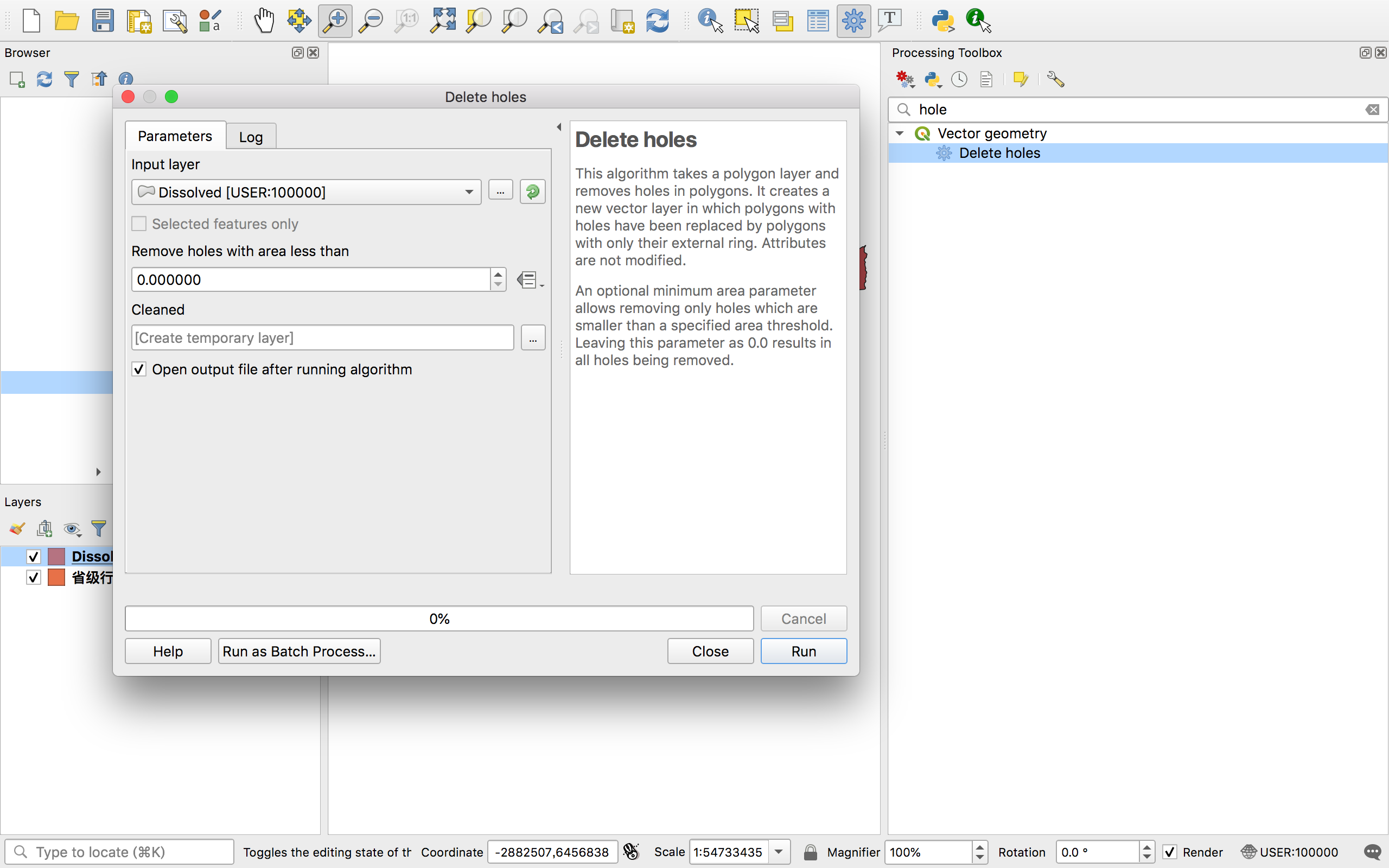Collapse the Vector geometry tree group
Image resolution: width=1389 pixels, height=868 pixels.
[x=900, y=133]
